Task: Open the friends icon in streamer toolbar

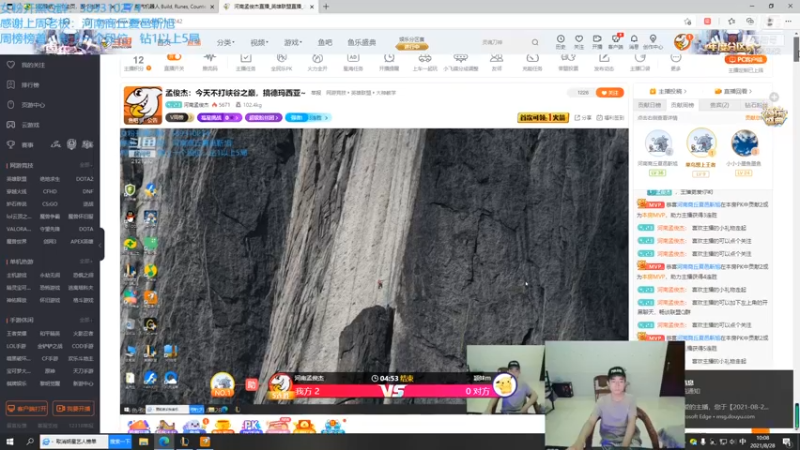Action: tap(496, 58)
